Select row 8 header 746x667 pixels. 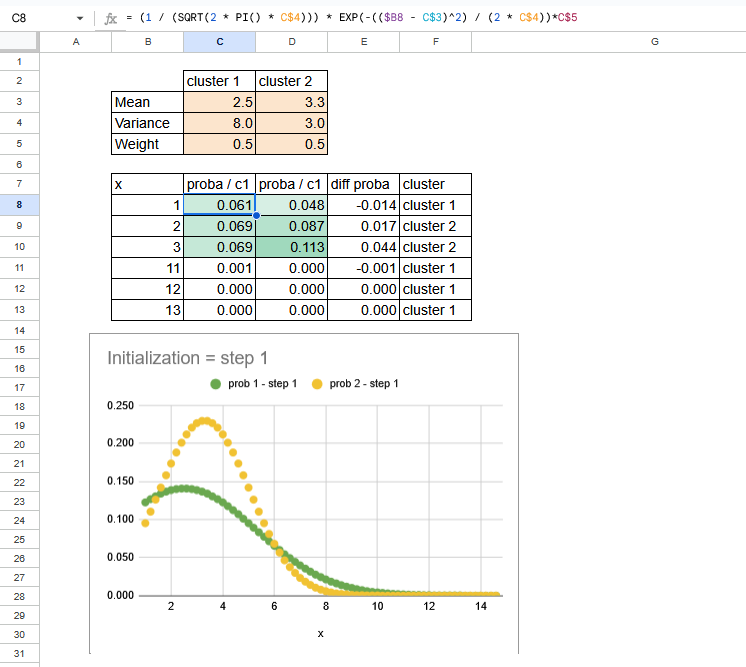tap(20, 205)
